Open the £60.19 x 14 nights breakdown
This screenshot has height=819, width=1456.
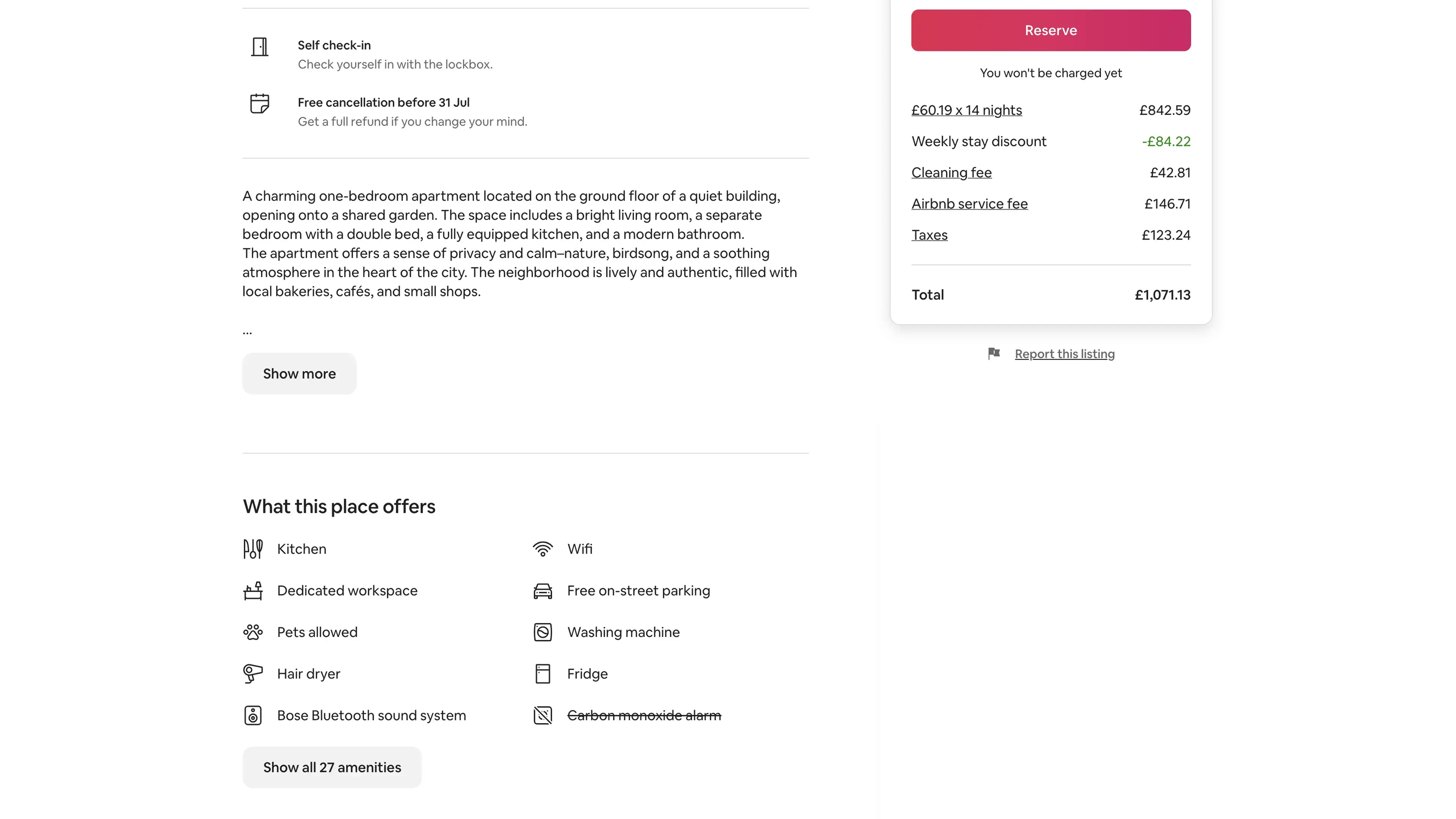(966, 110)
